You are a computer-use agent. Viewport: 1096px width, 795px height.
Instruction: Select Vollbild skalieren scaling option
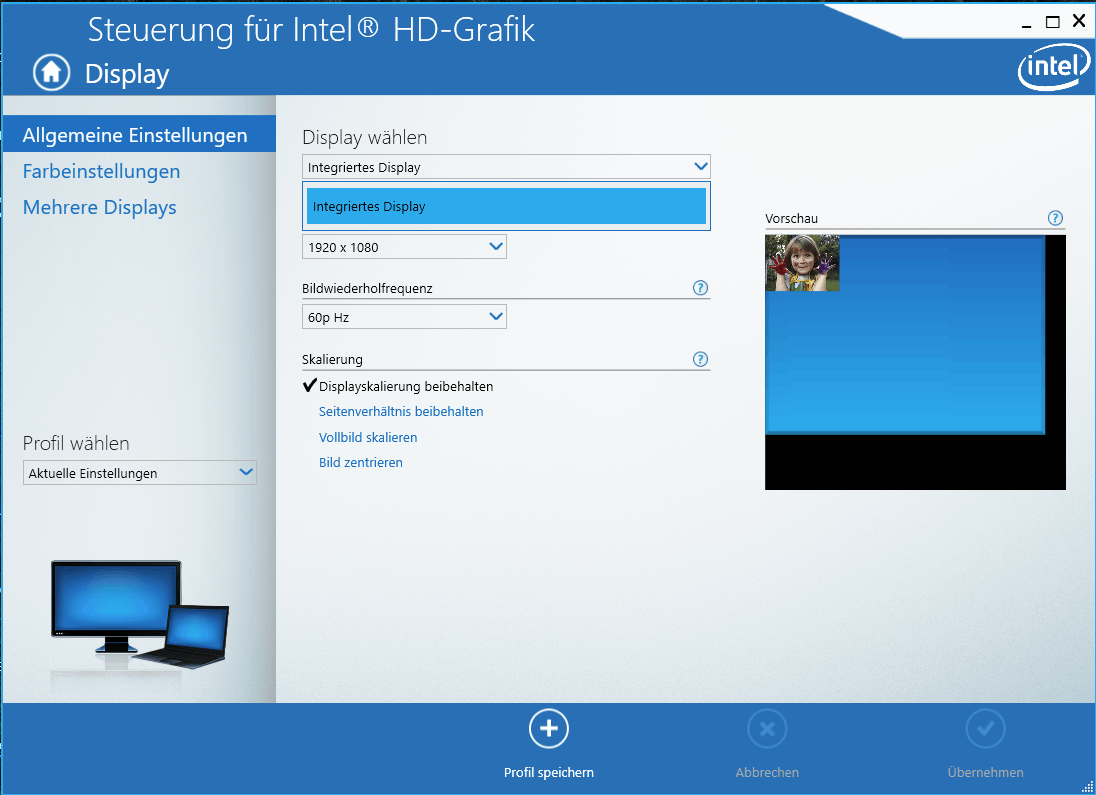pos(368,438)
